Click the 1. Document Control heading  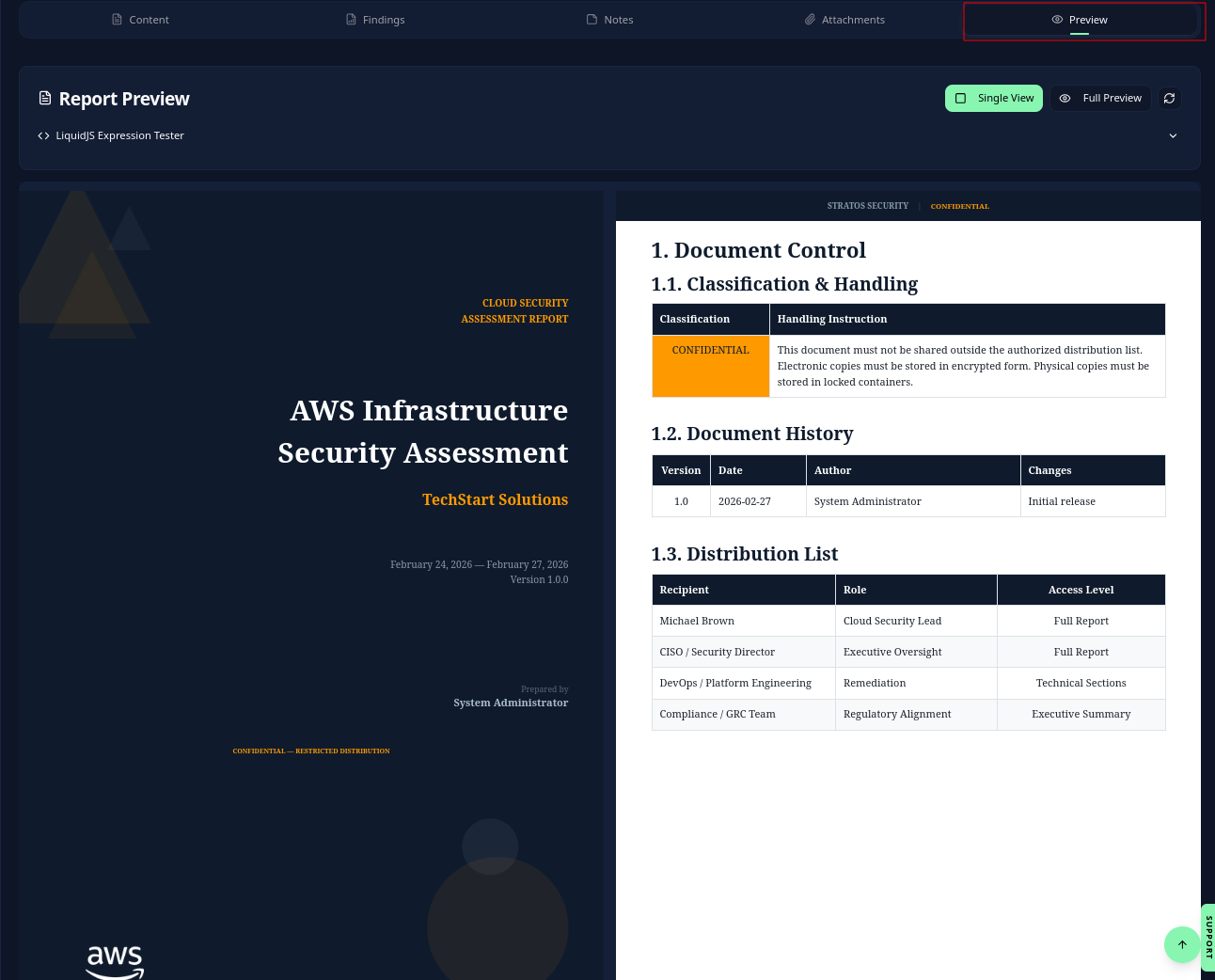click(759, 250)
